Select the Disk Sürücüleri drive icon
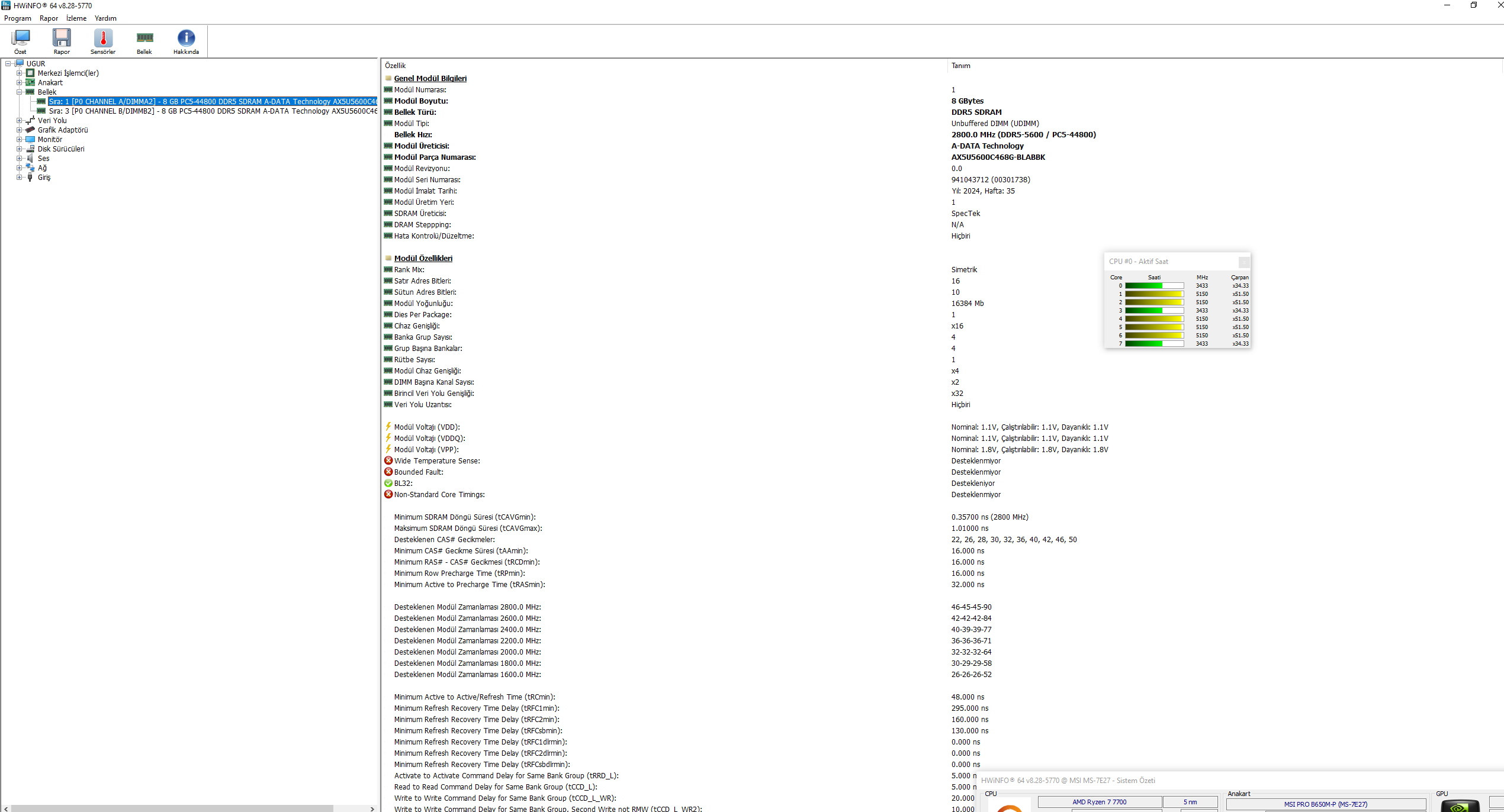The width and height of the screenshot is (1504, 812). (30, 149)
